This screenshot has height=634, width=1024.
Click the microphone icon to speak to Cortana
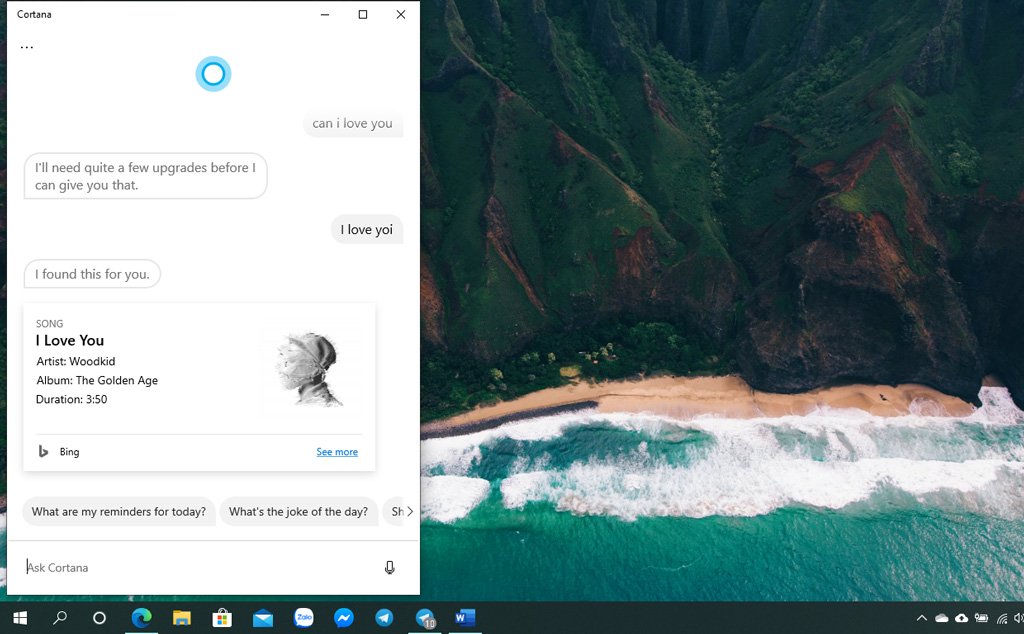pyautogui.click(x=389, y=567)
